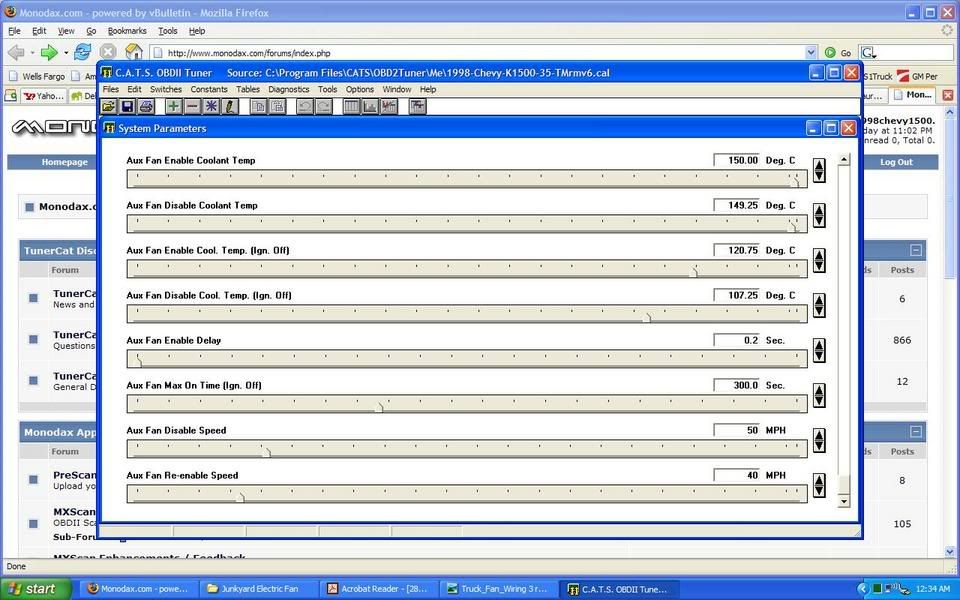The image size is (960, 600).
Task: Click the Log Out link on Monodax page
Action: (896, 162)
